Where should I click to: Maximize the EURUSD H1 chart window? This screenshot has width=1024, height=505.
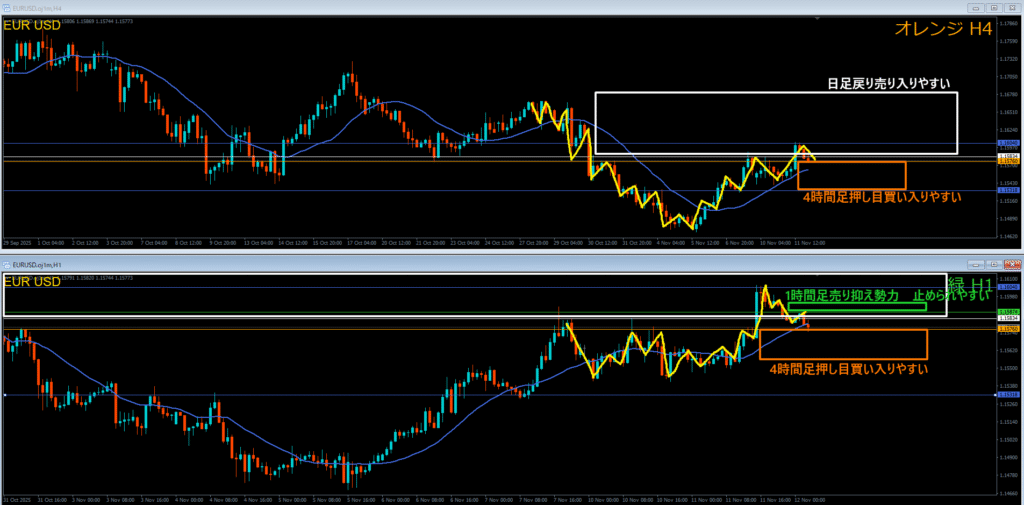coord(994,265)
